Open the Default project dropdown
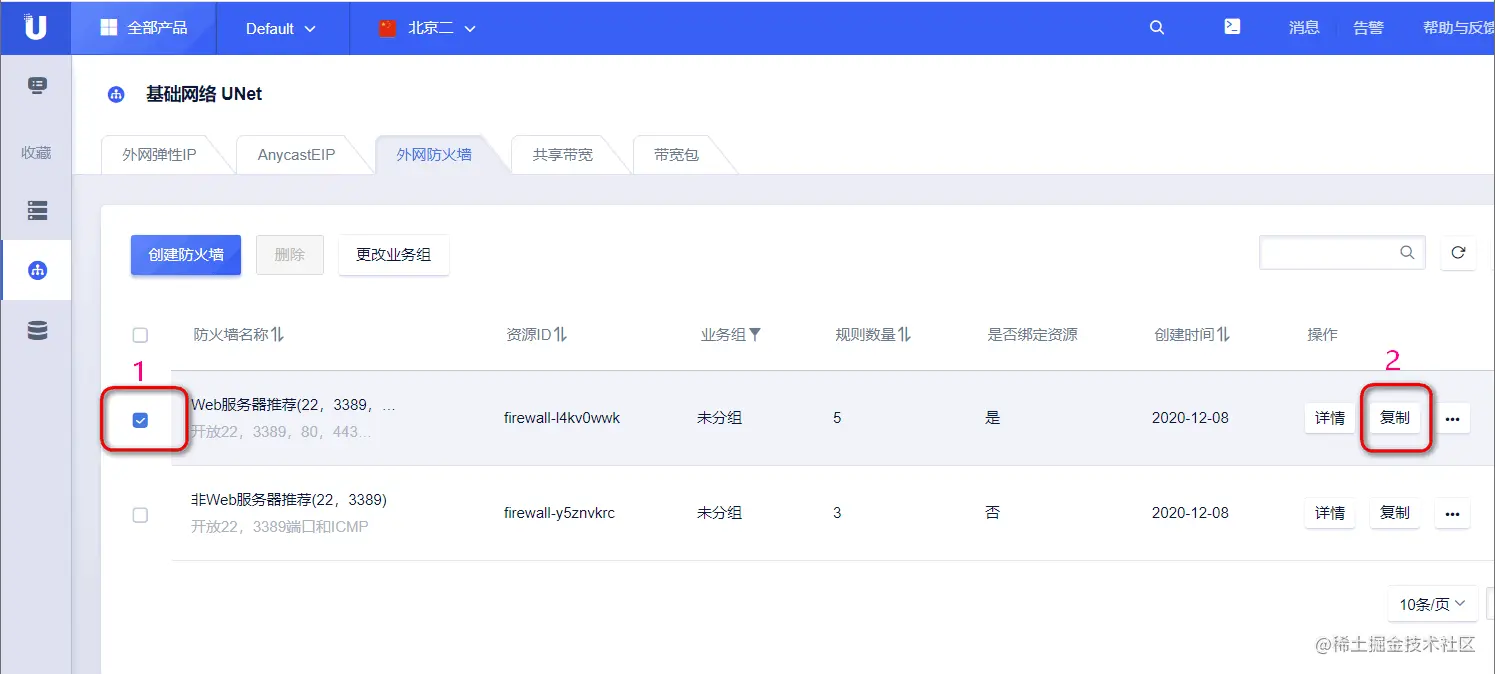The height and width of the screenshot is (674, 1495). click(x=281, y=28)
